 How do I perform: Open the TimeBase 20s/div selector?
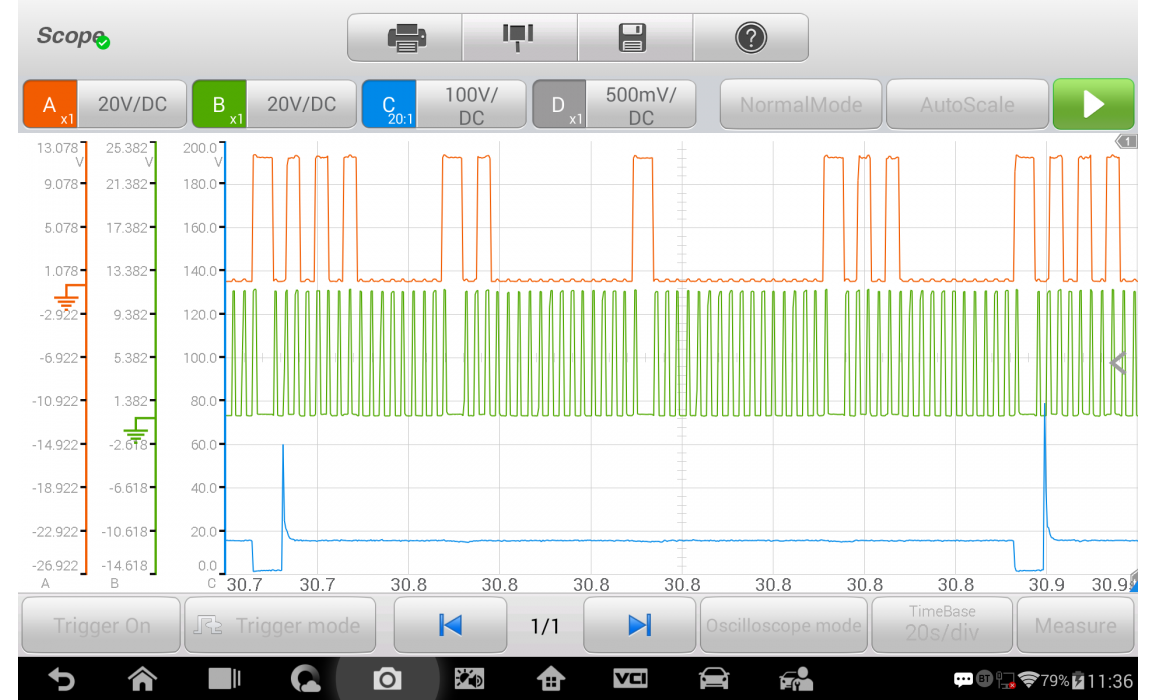[x=940, y=625]
